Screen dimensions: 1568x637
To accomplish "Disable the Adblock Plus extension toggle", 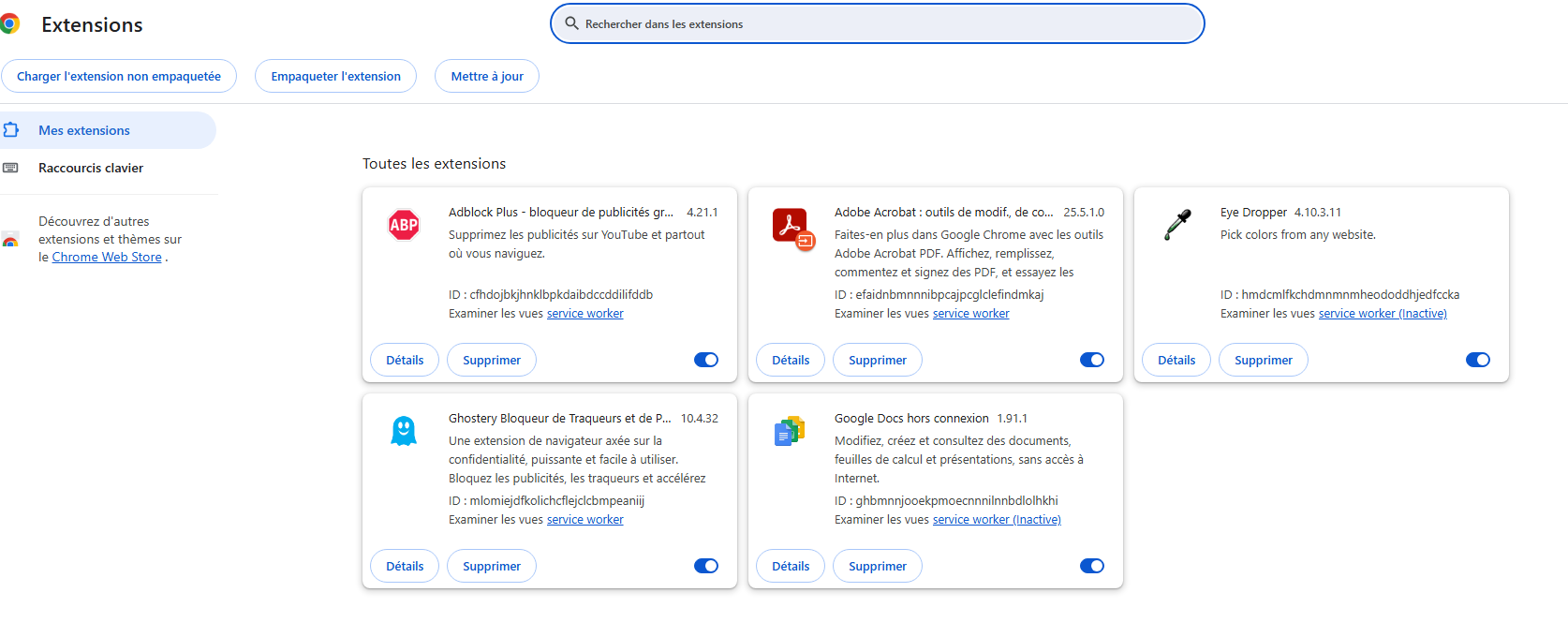I will tap(706, 360).
